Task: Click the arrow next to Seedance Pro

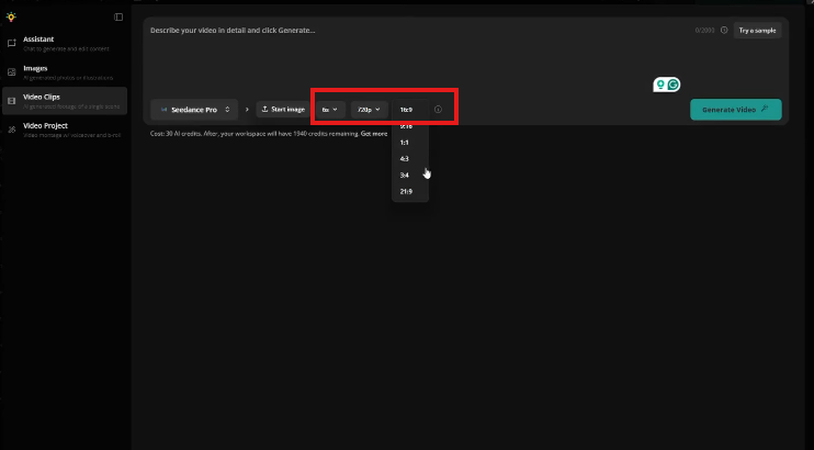Action: coord(247,110)
